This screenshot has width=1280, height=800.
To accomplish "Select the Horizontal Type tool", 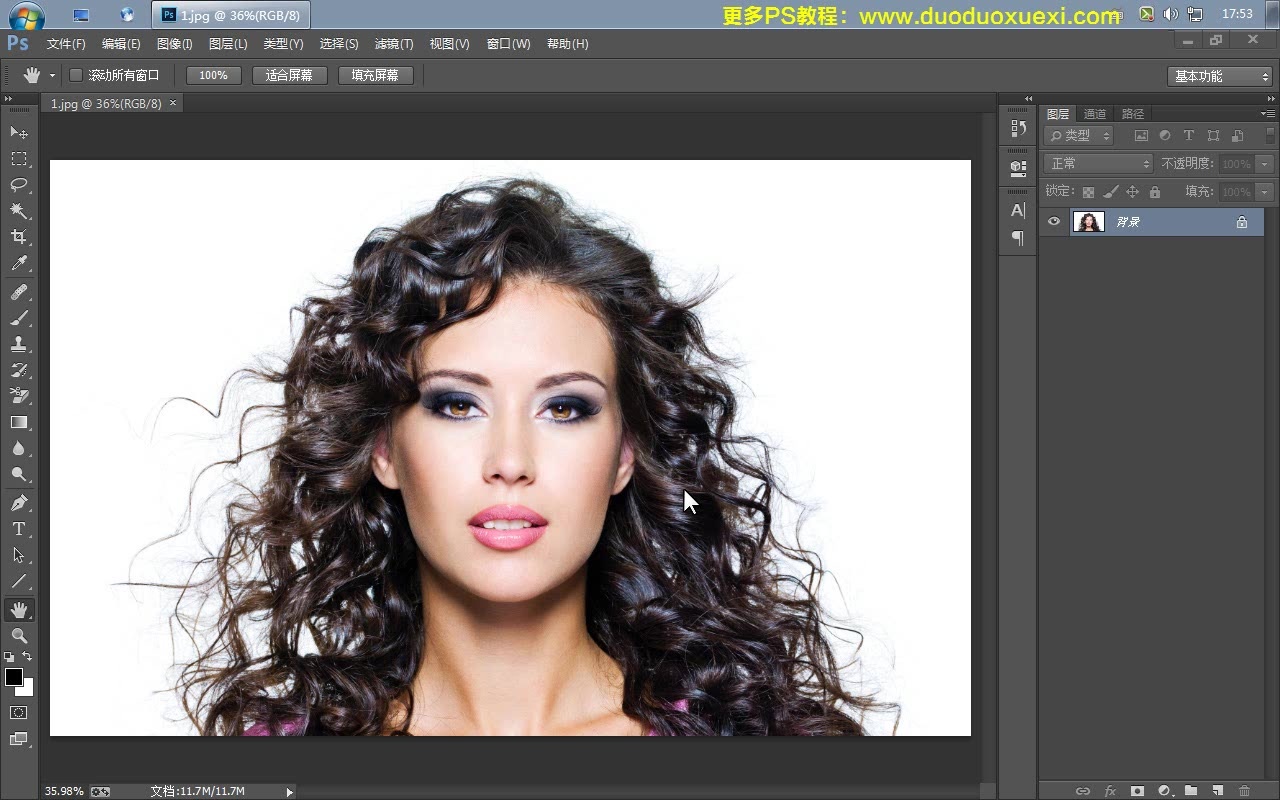I will 19,529.
